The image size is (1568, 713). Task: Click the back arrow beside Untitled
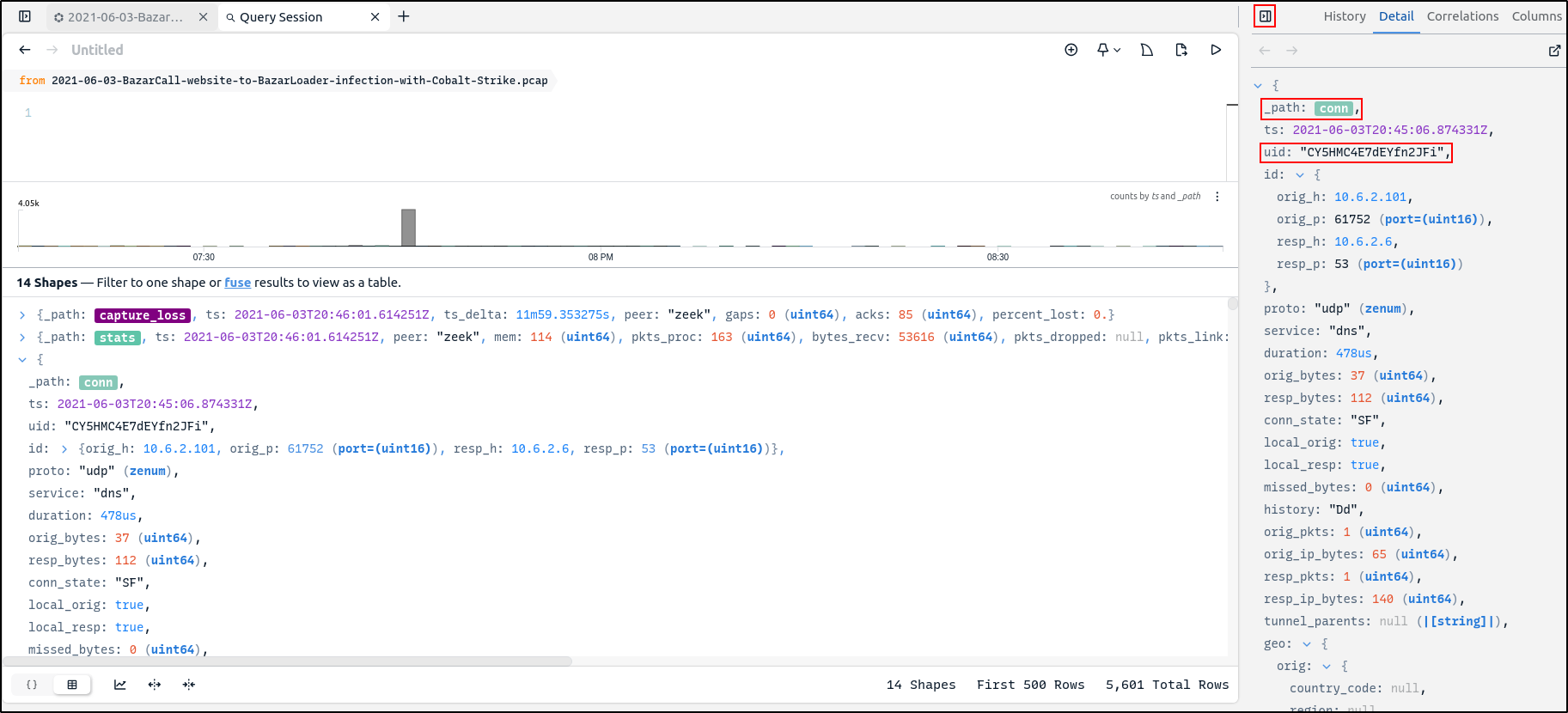[x=25, y=50]
